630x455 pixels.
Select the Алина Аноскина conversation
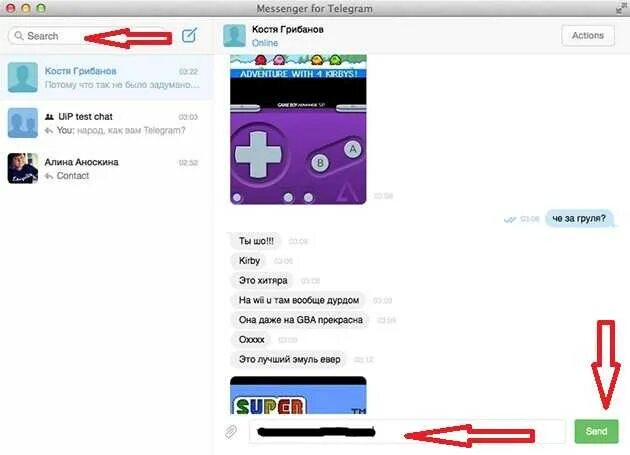[x=106, y=168]
